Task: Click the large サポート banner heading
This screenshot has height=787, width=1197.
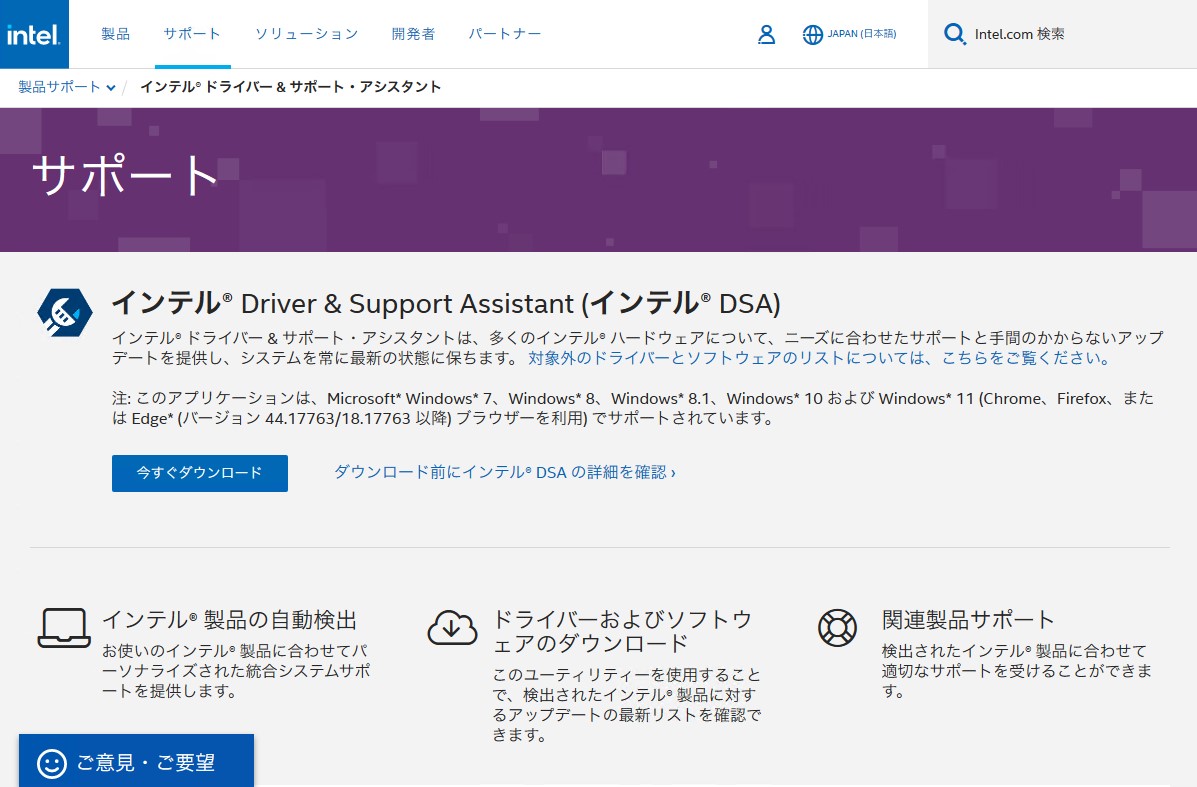Action: (125, 176)
